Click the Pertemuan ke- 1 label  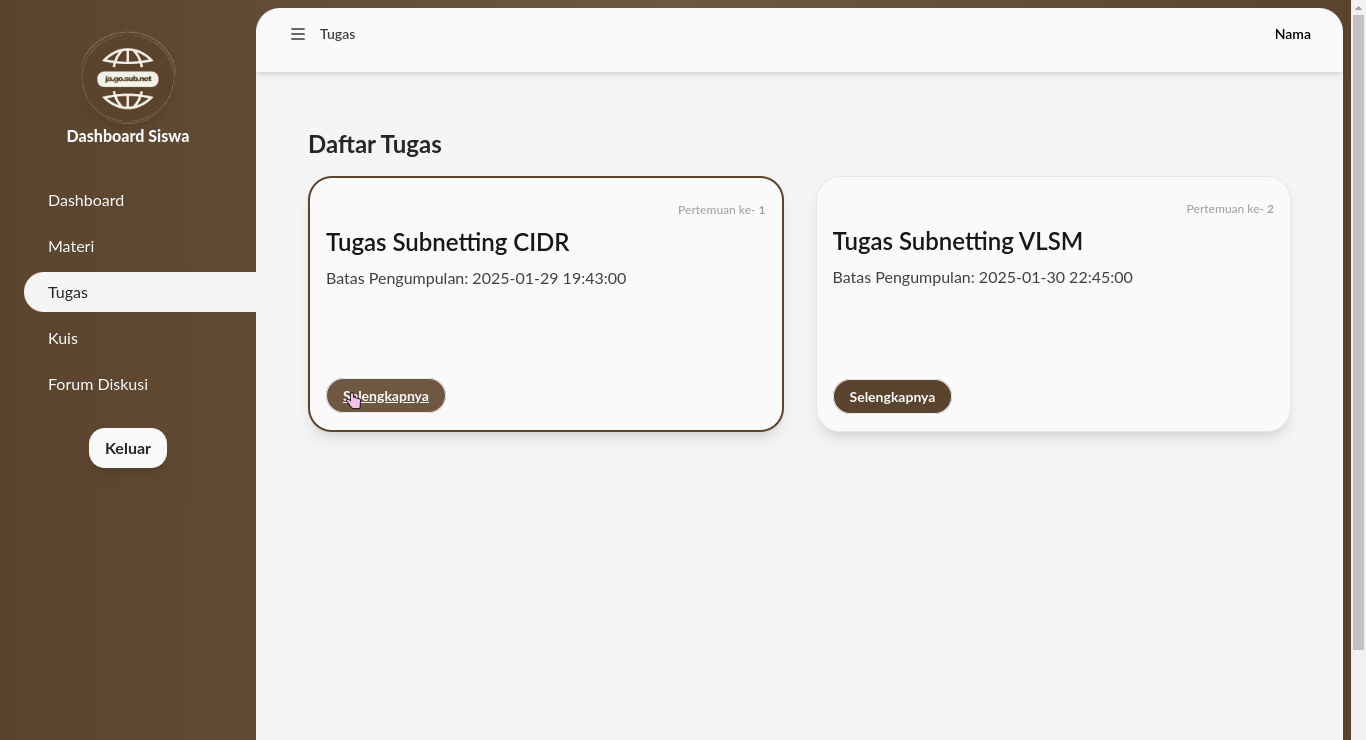point(721,210)
